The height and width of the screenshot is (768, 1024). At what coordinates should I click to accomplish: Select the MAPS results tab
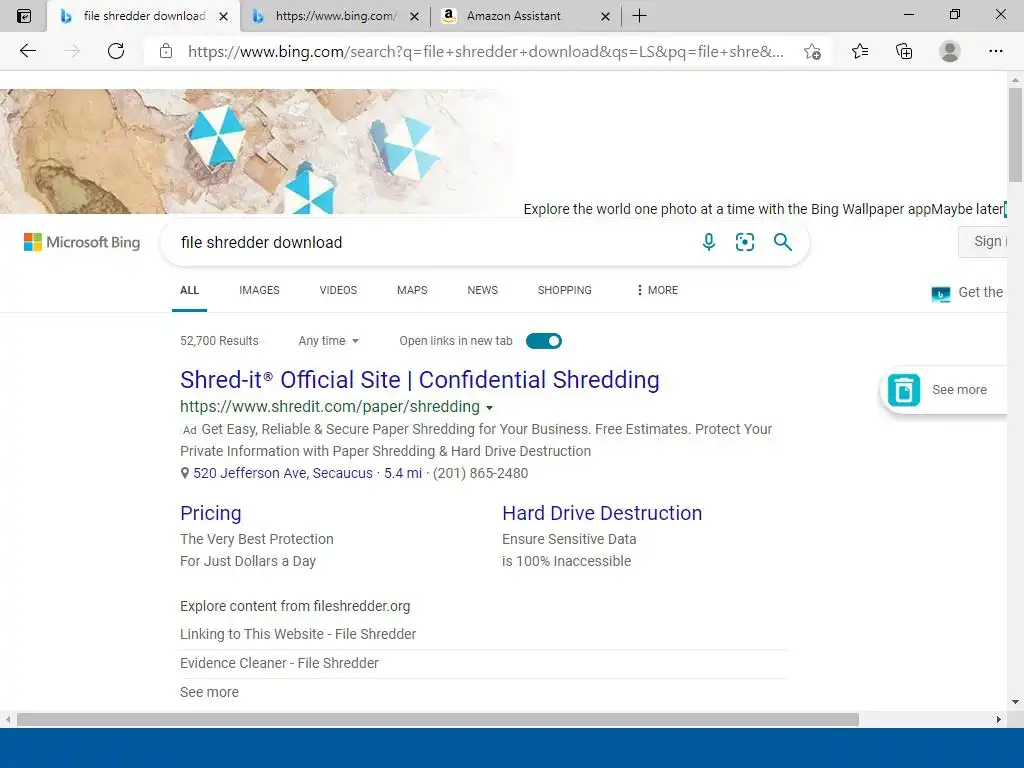(412, 290)
